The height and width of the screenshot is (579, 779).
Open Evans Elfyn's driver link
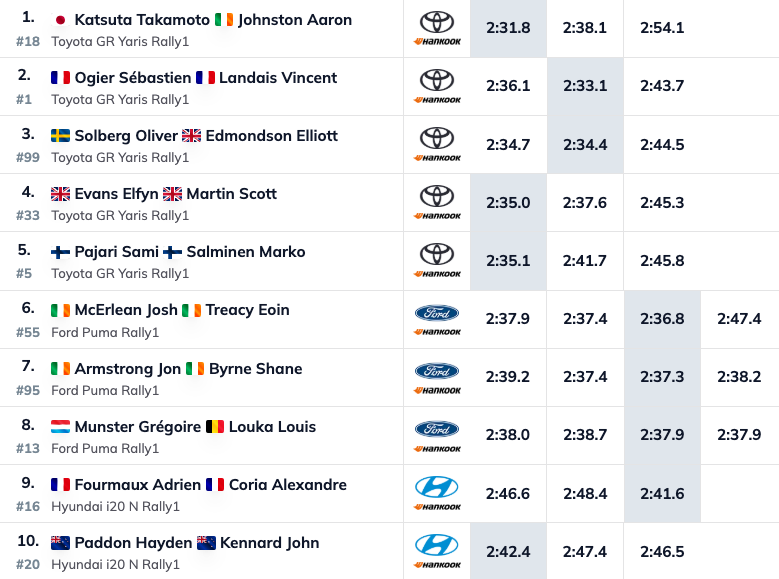coord(116,194)
